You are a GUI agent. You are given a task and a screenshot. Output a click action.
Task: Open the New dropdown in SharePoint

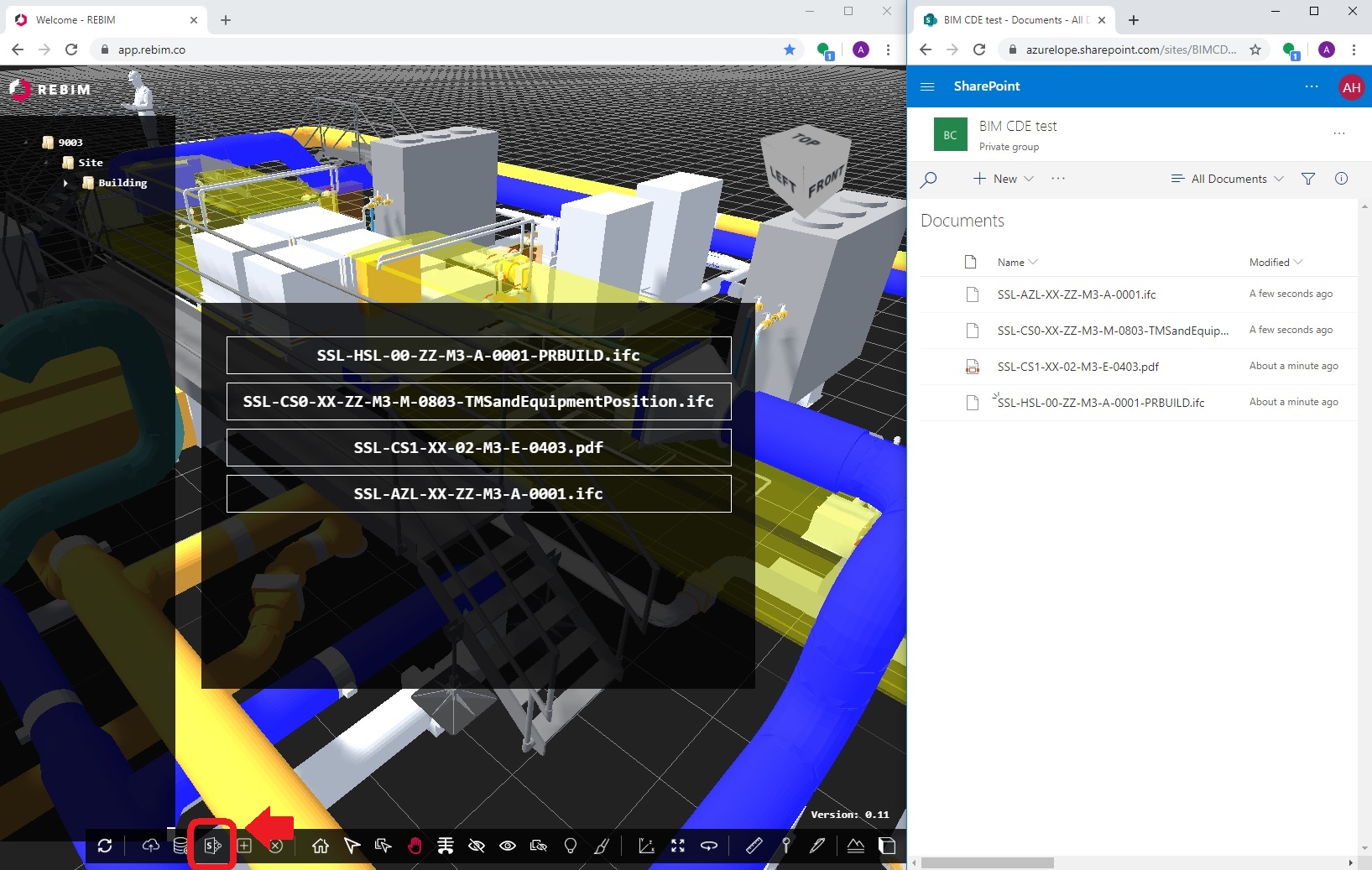tap(1004, 179)
